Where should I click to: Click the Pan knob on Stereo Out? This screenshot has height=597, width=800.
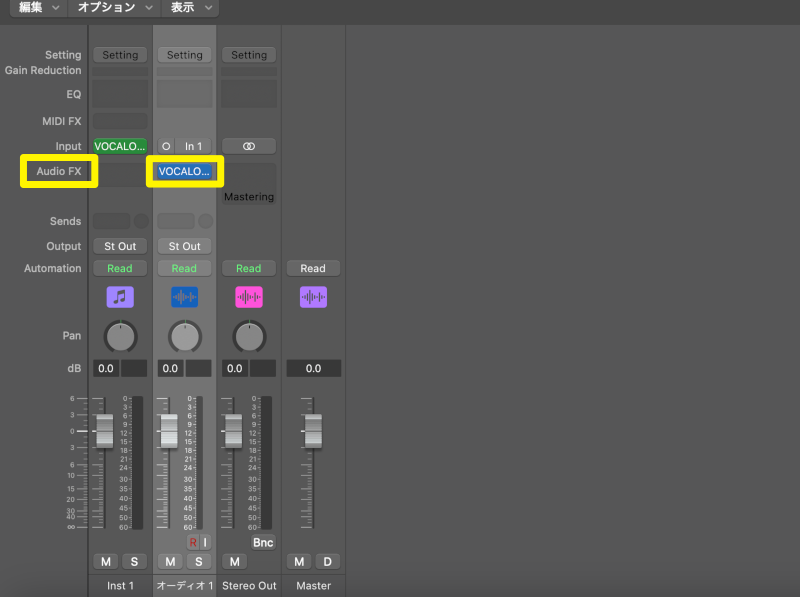pyautogui.click(x=249, y=337)
